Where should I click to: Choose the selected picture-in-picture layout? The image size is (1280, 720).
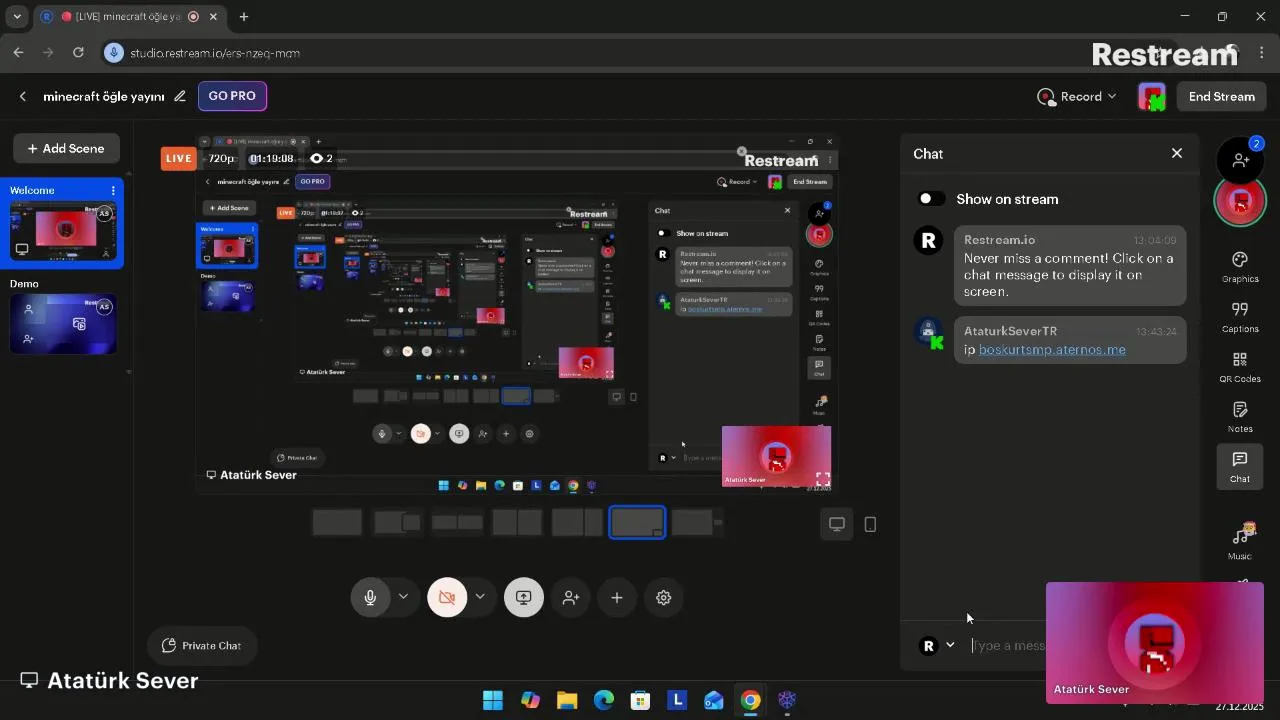coord(637,523)
